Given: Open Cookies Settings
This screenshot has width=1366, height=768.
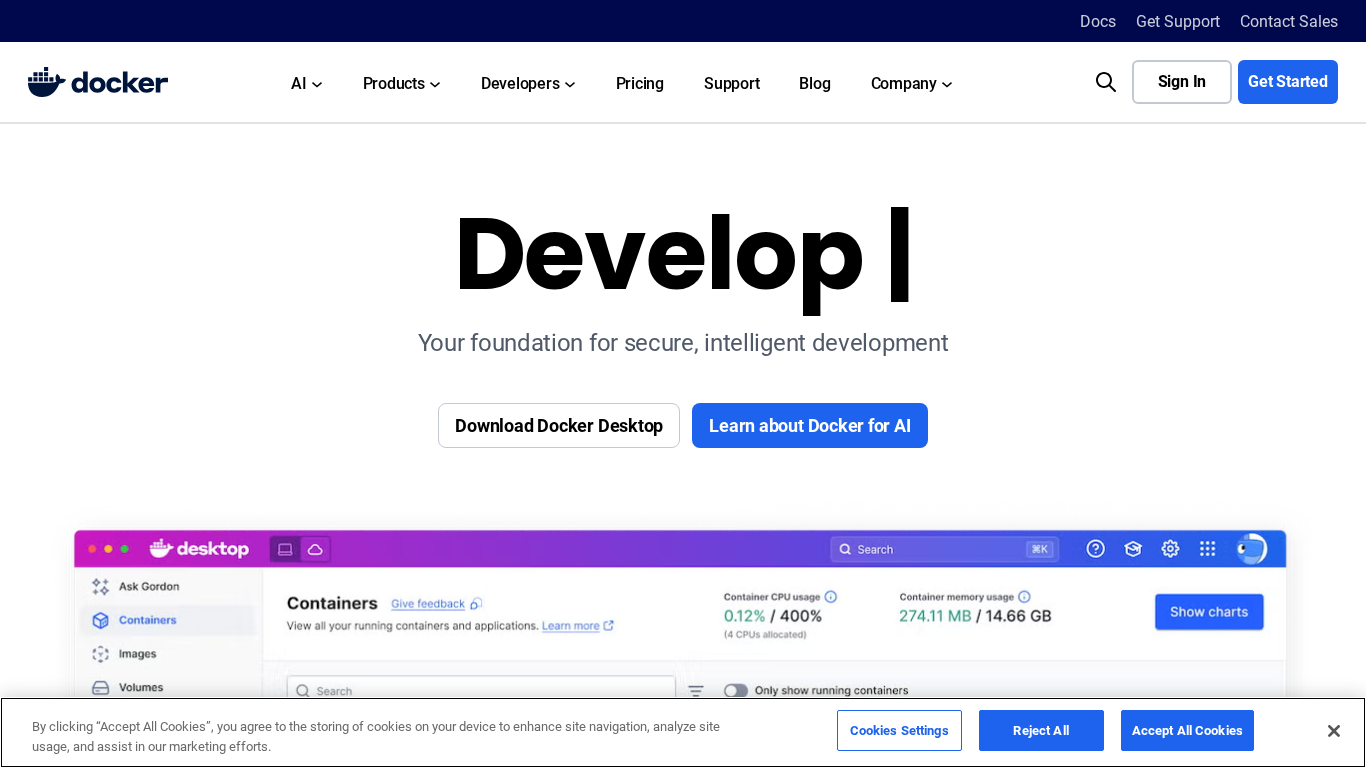Looking at the screenshot, I should pos(899,731).
